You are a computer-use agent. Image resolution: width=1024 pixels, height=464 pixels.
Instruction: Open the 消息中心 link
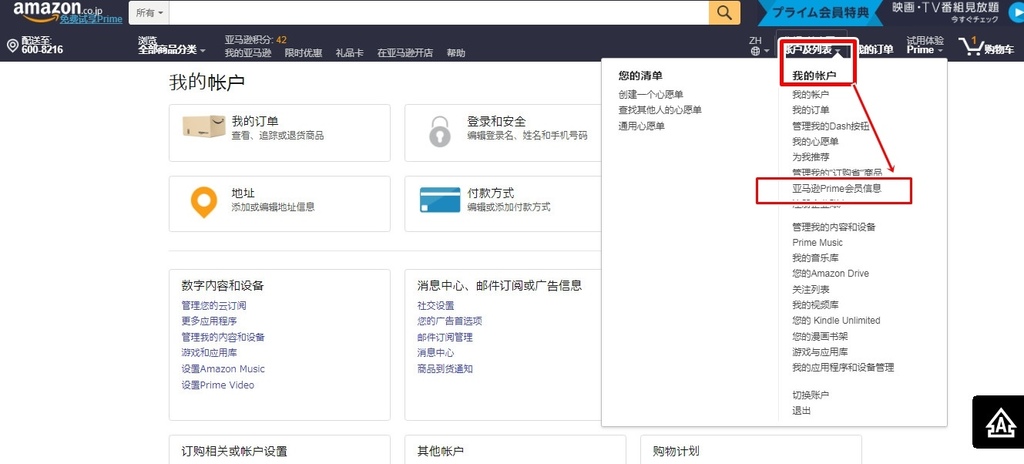click(x=436, y=353)
